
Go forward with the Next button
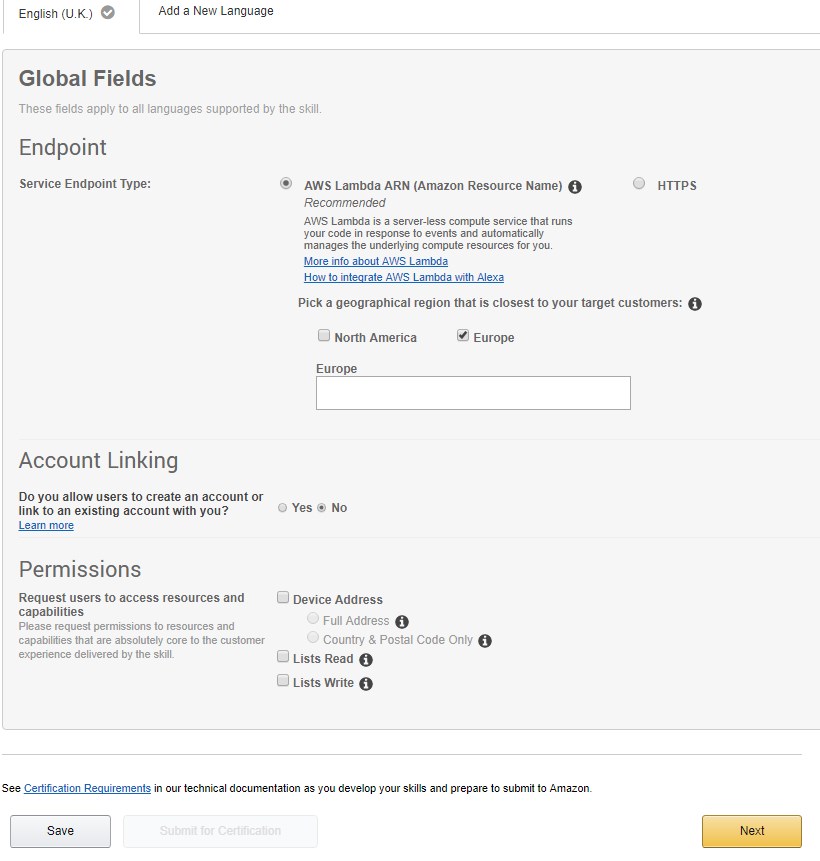point(752,831)
